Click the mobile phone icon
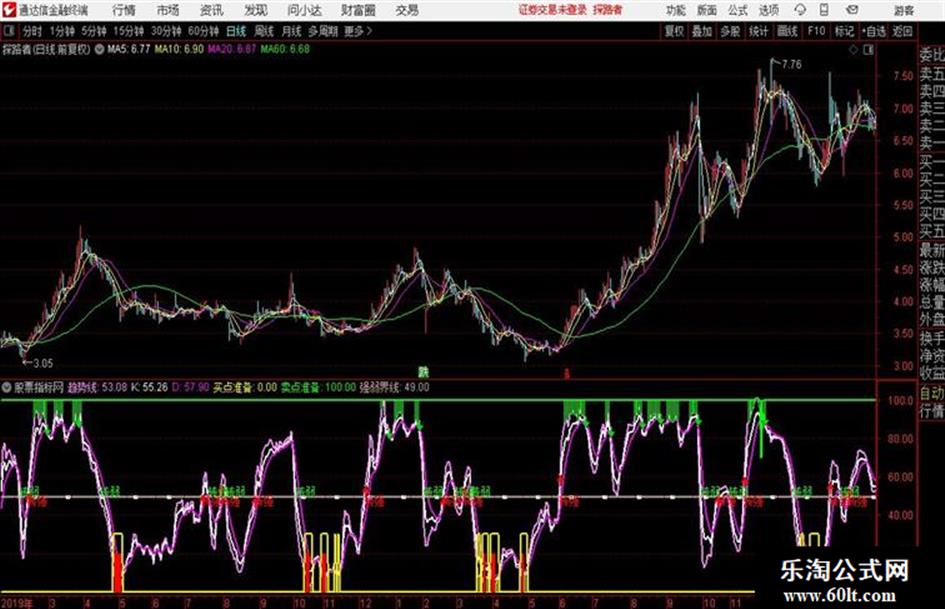 coord(824,10)
